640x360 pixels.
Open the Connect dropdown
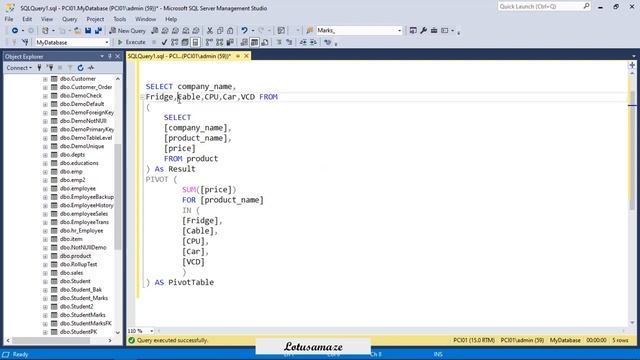(19, 68)
